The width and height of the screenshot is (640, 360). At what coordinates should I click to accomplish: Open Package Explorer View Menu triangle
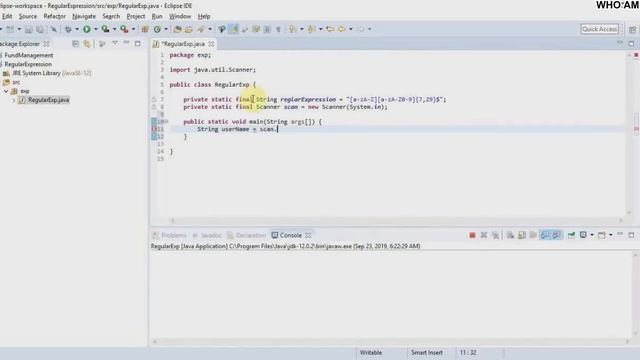(x=115, y=43)
